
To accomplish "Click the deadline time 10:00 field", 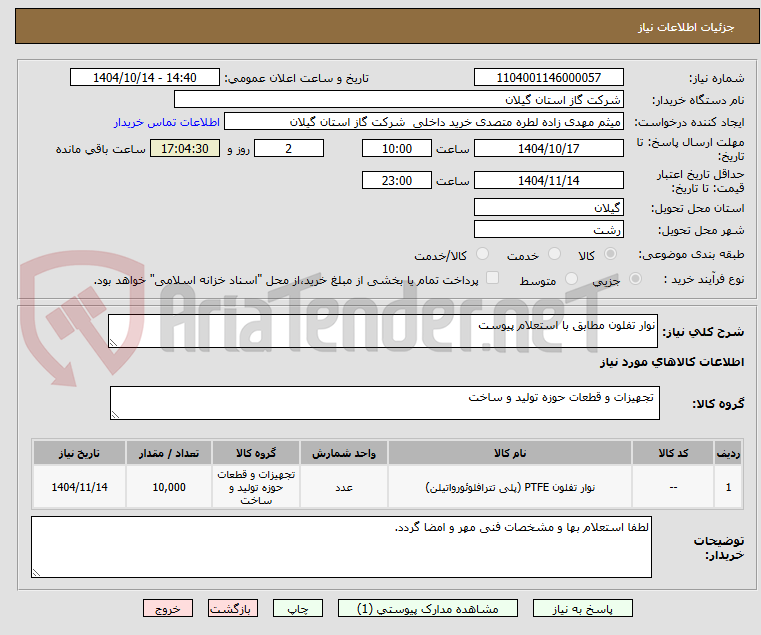I will 397,149.
